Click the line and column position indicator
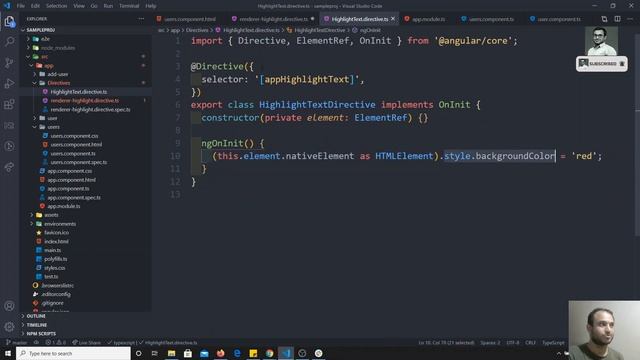Viewport: 640px width, 360px height. click(x=447, y=342)
